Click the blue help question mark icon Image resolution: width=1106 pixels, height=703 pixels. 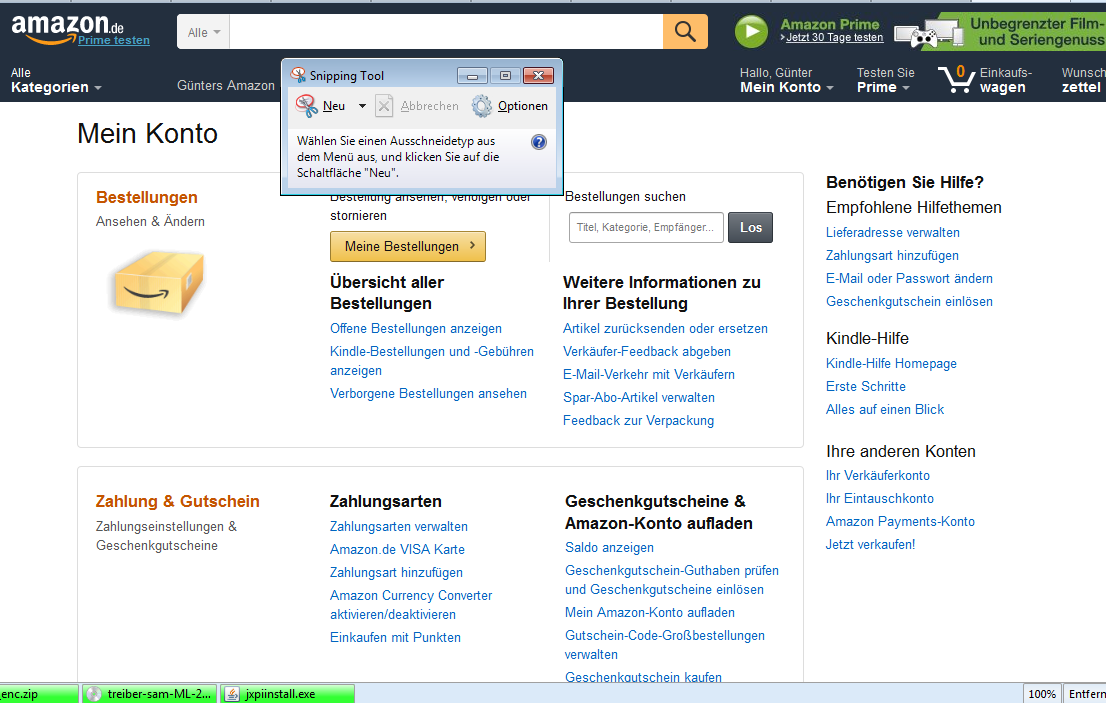(x=539, y=142)
